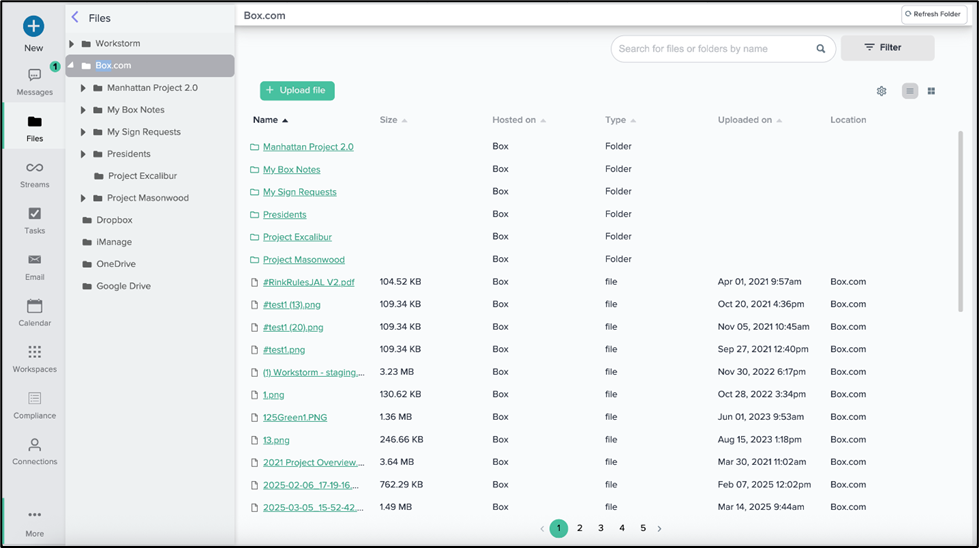
Task: Click the next page arrow
Action: [x=659, y=529]
